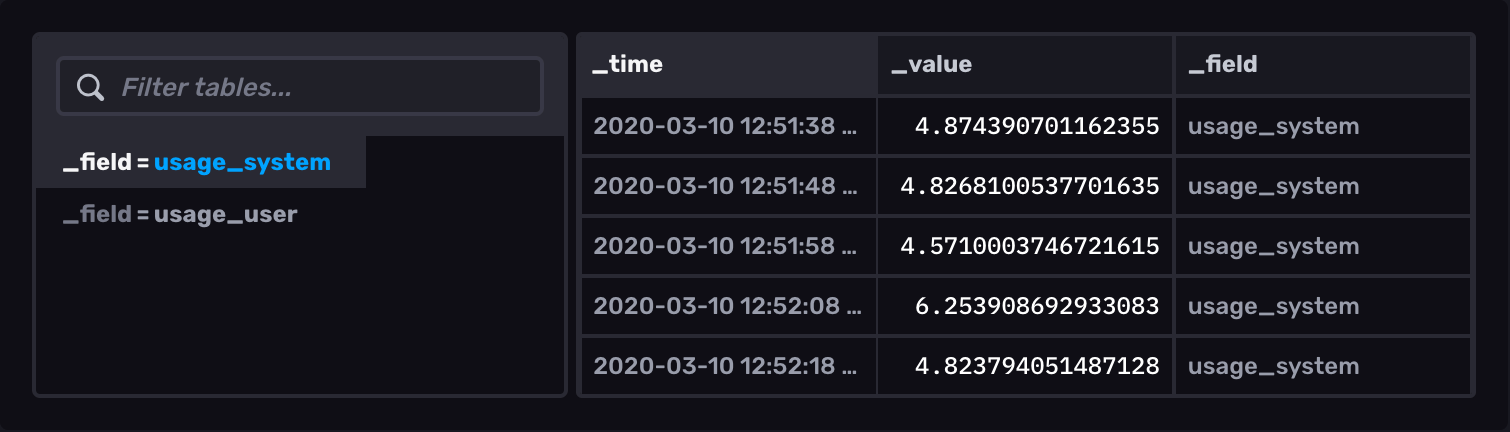Click timestamp 2020-03-10 12:51:58 cell
This screenshot has width=1510, height=432.
(x=727, y=246)
